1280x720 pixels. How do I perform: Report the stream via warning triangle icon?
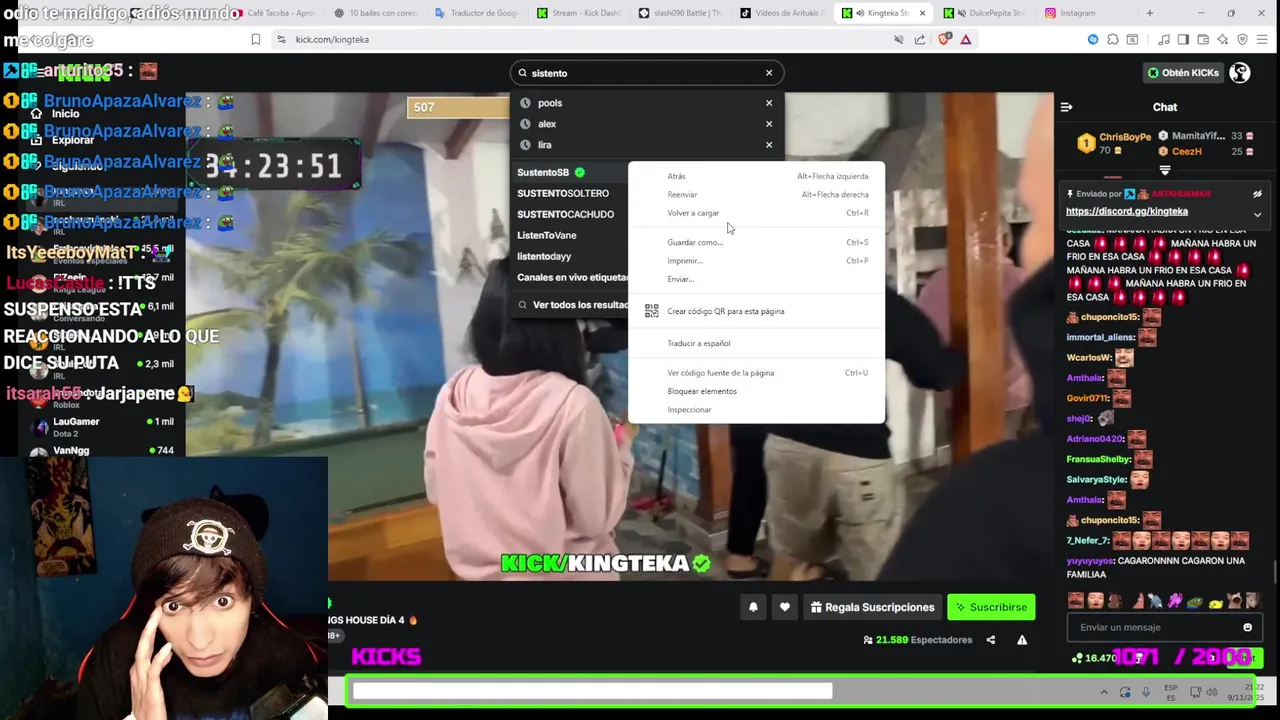[1022, 640]
